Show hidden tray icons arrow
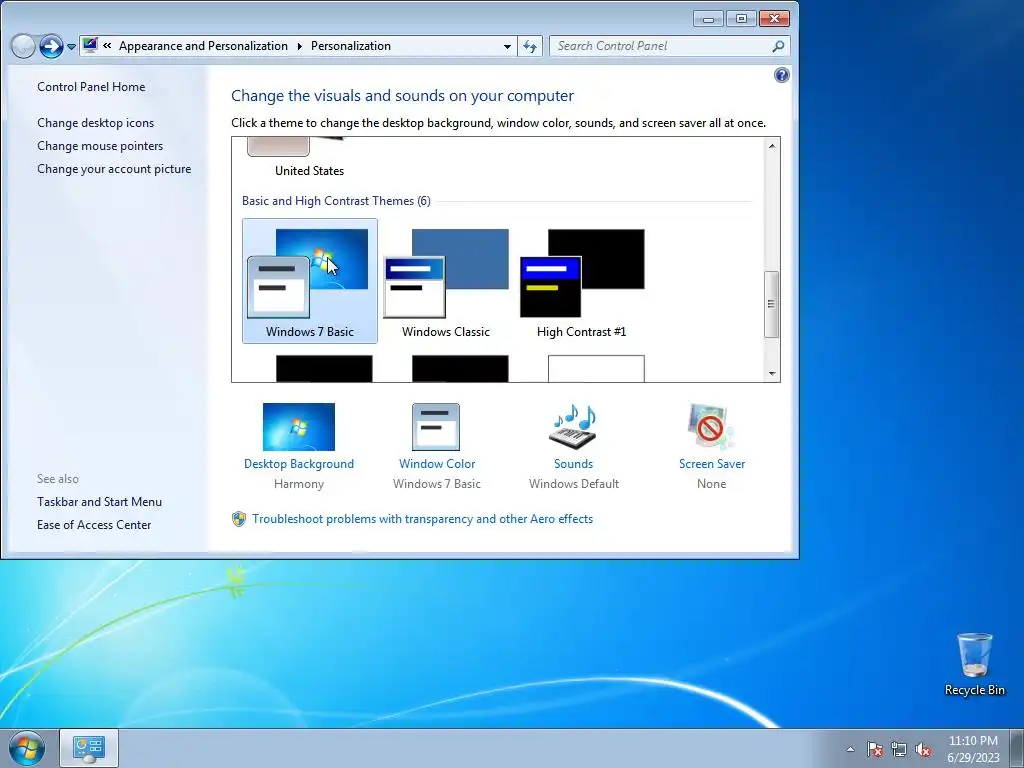The height and width of the screenshot is (768, 1024). click(x=850, y=749)
